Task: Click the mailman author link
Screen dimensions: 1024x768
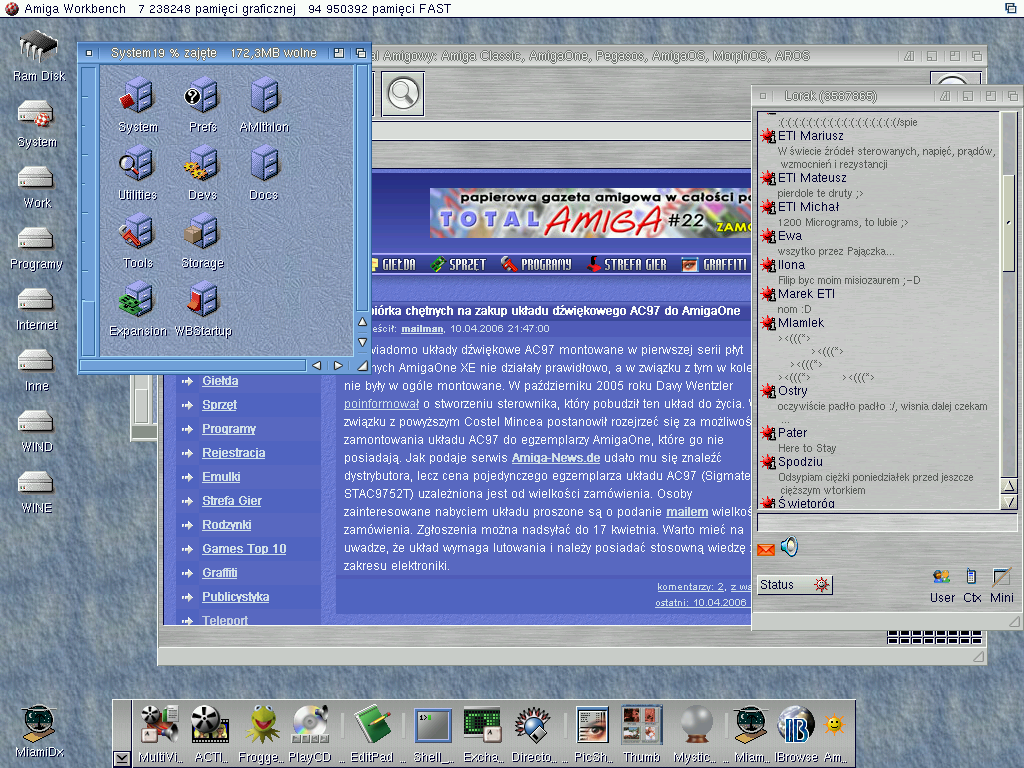Action: [422, 328]
